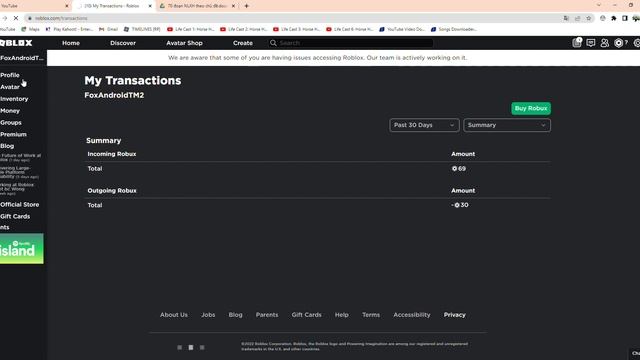Click the browser address bar URL
The width and height of the screenshot is (640, 360).
(61, 18)
